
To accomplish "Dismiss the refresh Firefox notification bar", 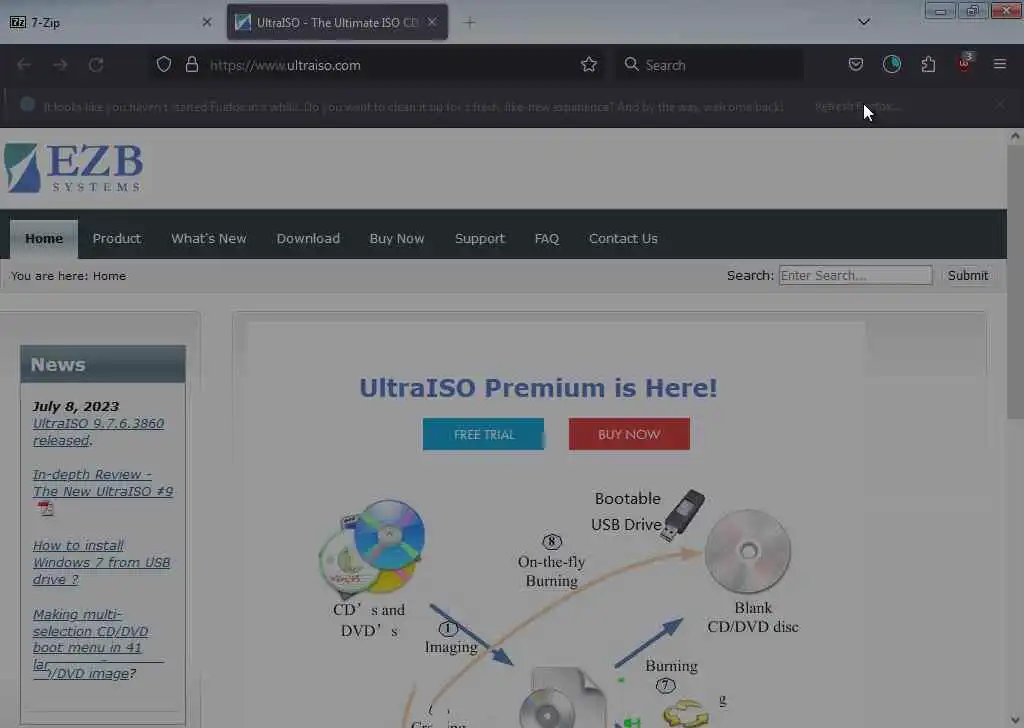I will coord(1000,104).
